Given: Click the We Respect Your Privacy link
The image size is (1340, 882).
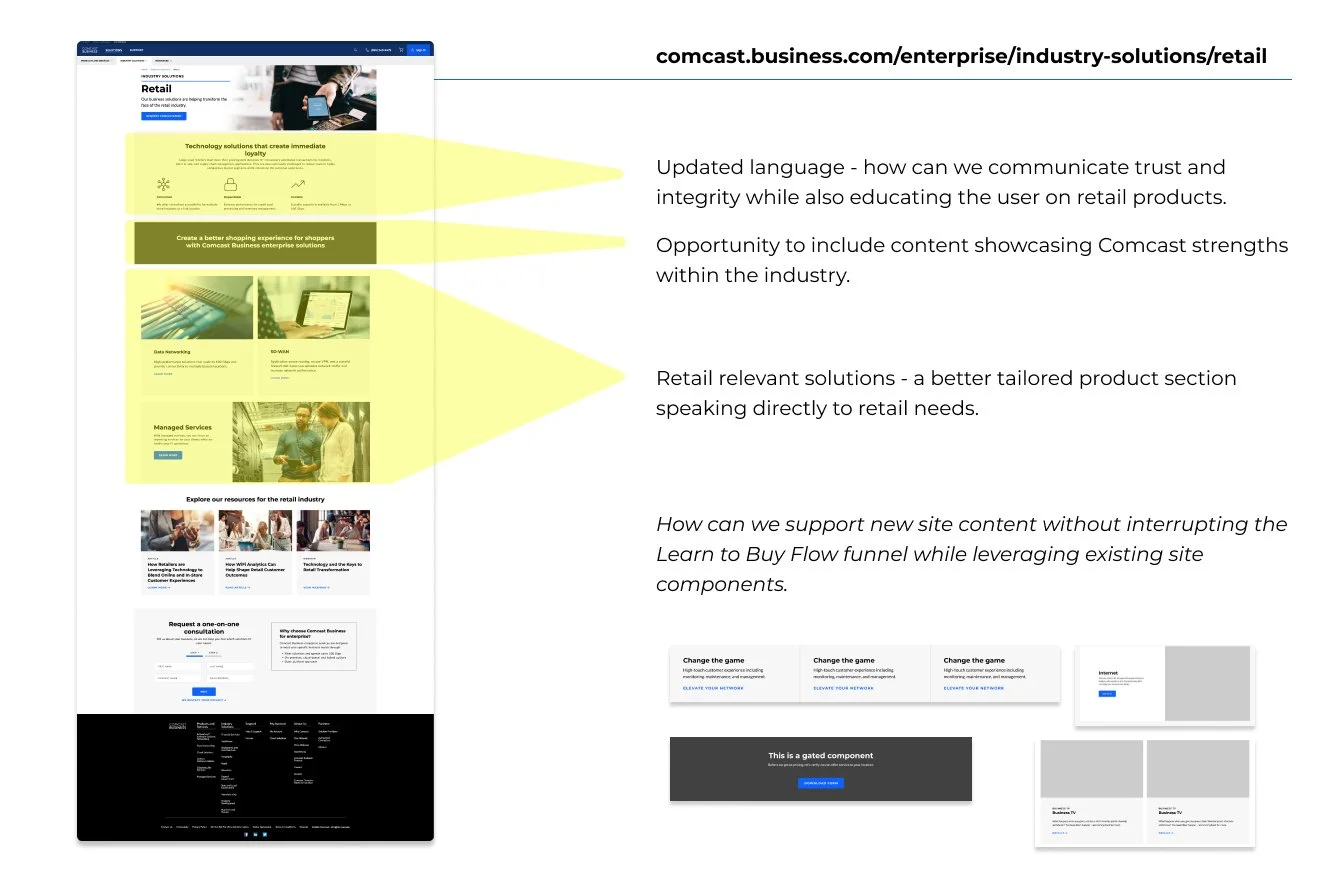Looking at the screenshot, I should pos(204,700).
